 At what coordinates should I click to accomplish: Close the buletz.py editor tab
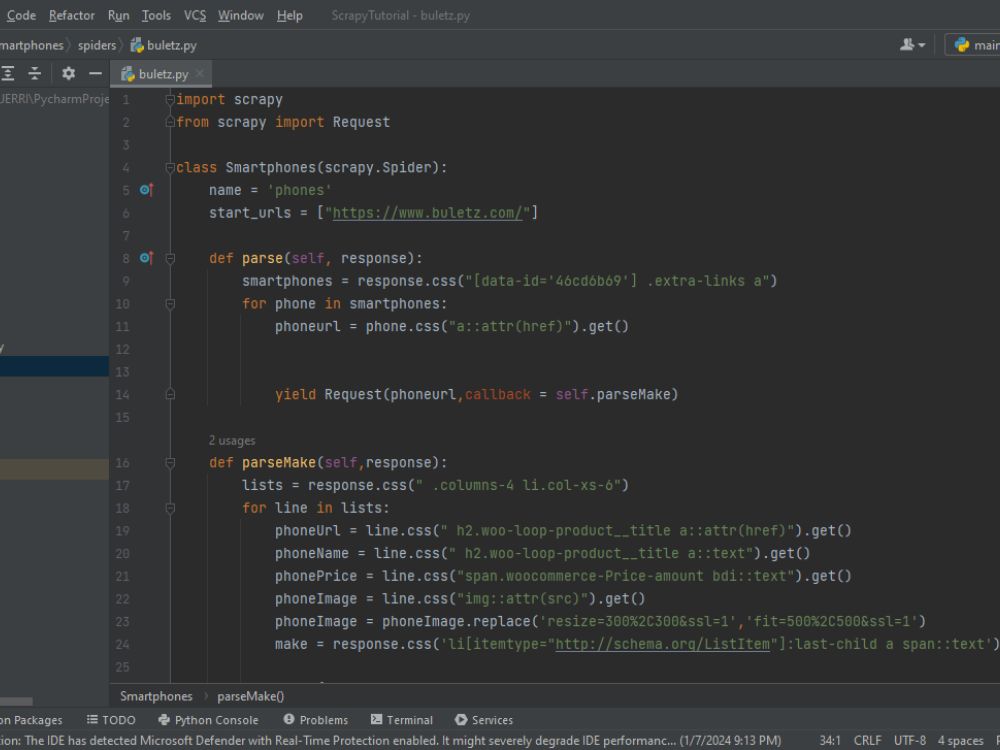(200, 73)
